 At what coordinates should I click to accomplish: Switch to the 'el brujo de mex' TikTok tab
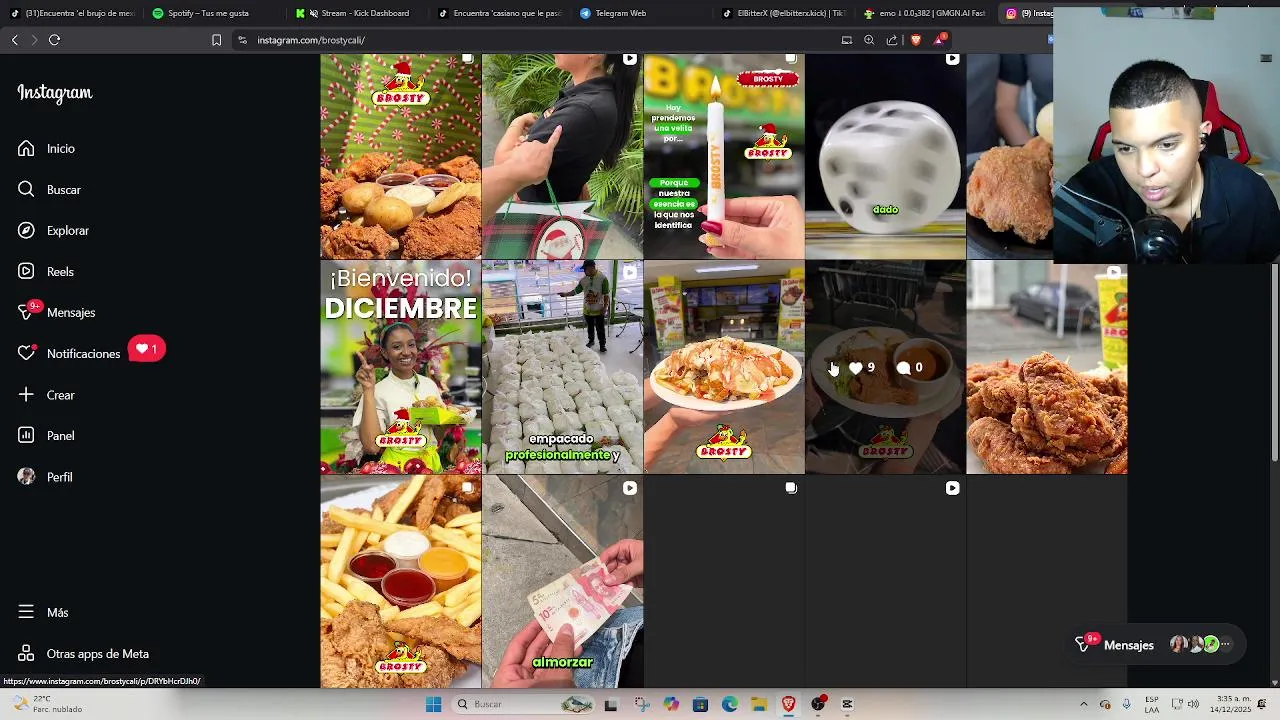(x=72, y=13)
